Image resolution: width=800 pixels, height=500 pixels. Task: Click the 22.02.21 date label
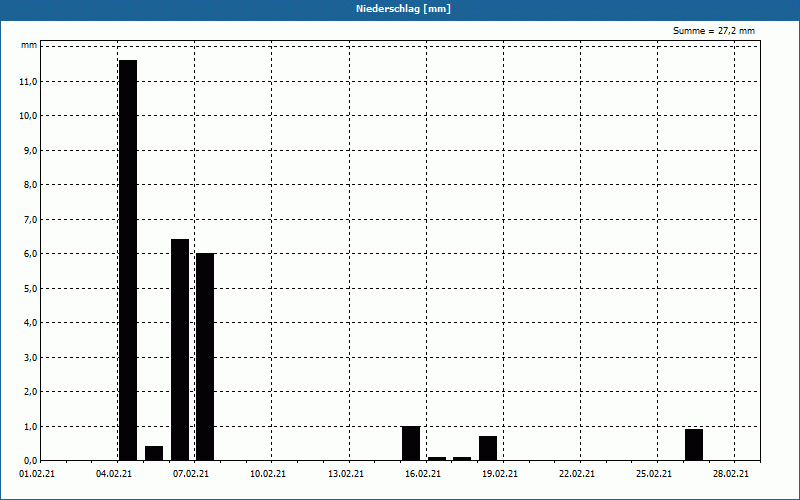tap(577, 474)
